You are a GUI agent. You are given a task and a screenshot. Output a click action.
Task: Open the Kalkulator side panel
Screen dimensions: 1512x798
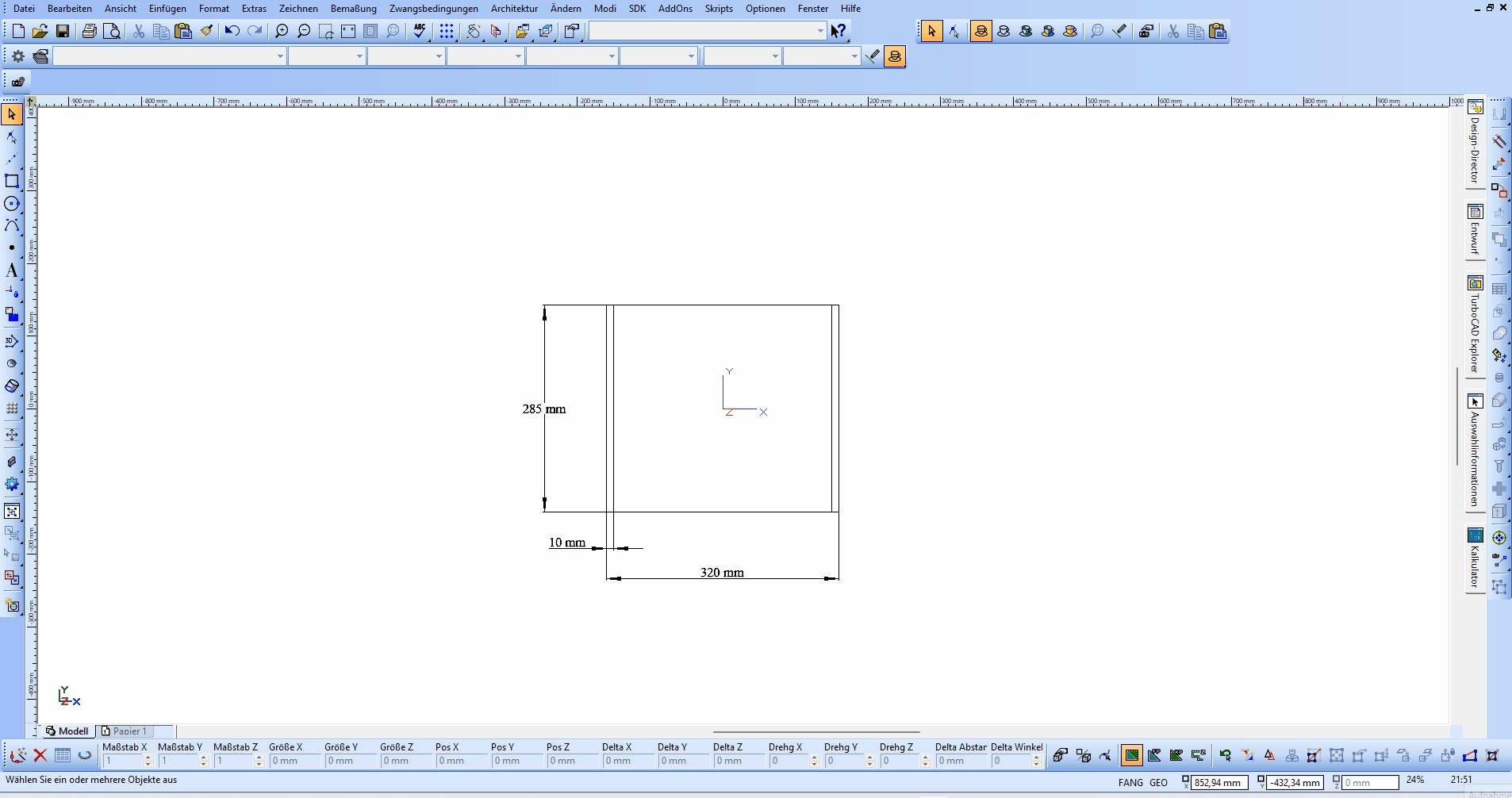[1475, 559]
